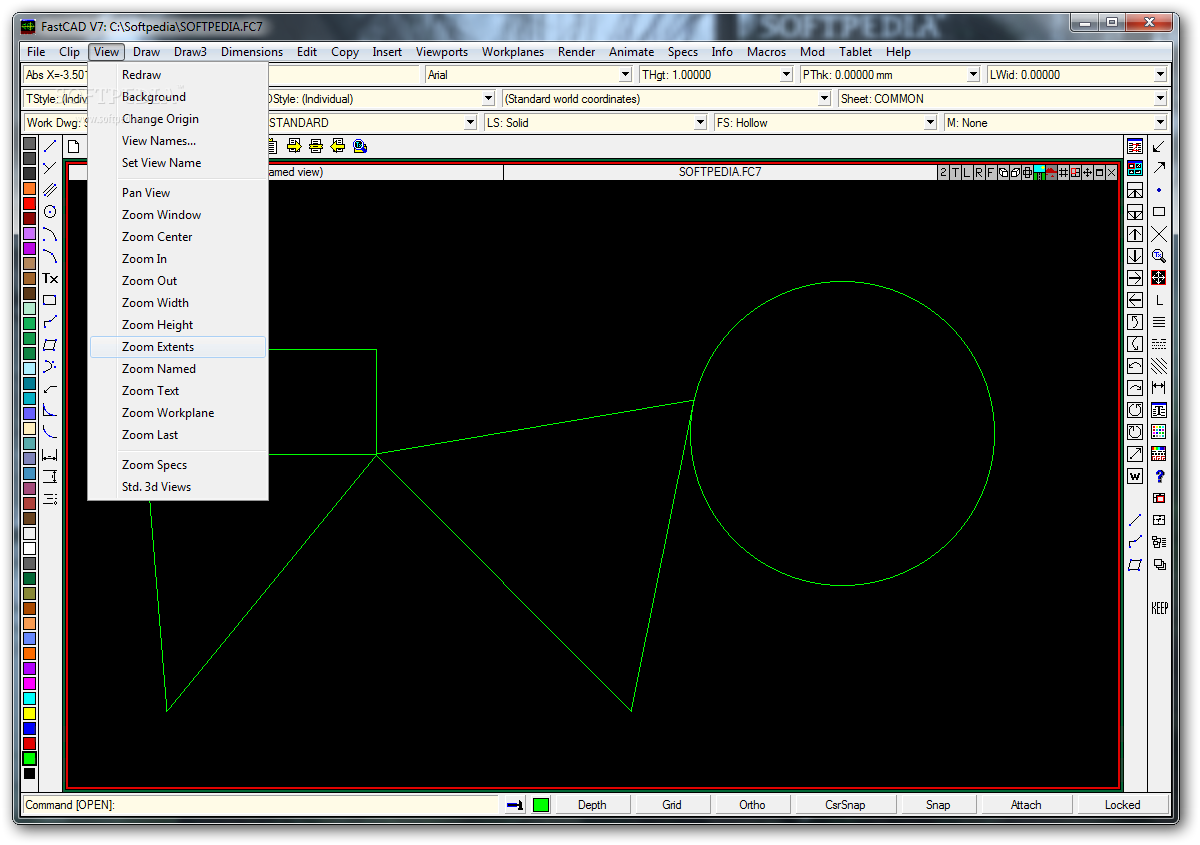Select the Tx text tool

pyautogui.click(x=50, y=278)
